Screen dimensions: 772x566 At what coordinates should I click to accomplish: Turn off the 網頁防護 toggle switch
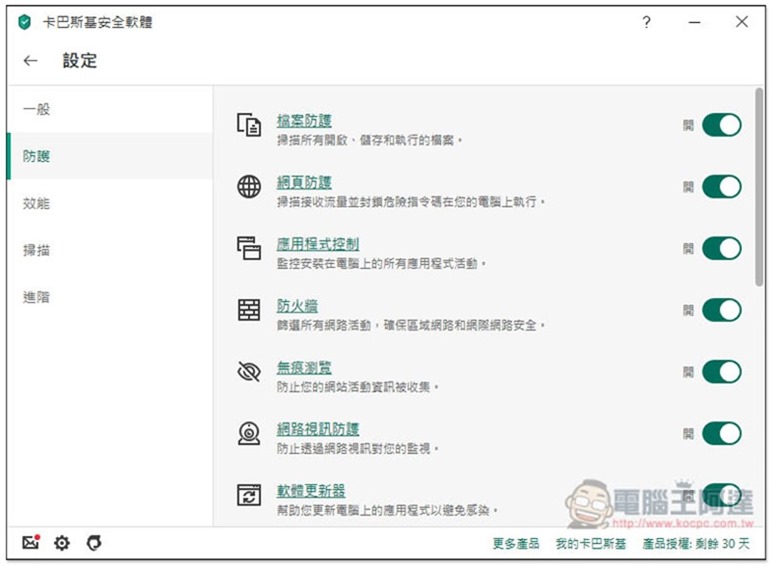point(721,187)
